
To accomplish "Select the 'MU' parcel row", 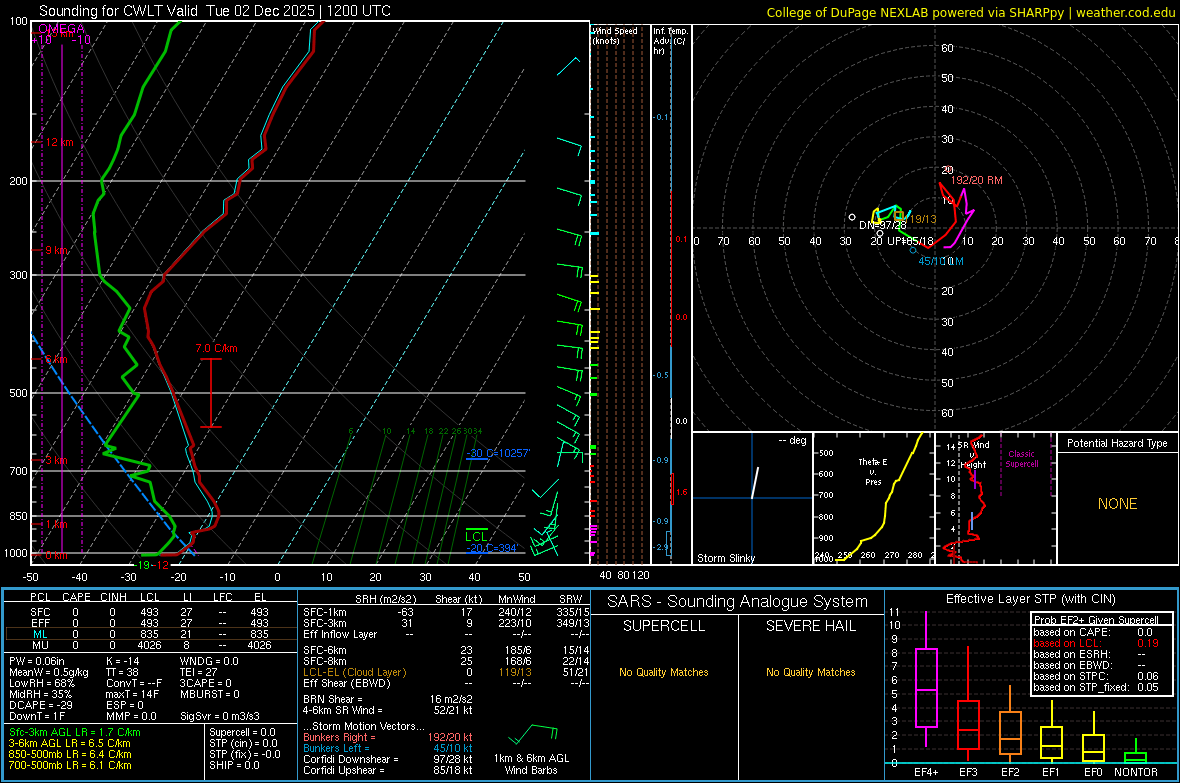I will [x=149, y=645].
